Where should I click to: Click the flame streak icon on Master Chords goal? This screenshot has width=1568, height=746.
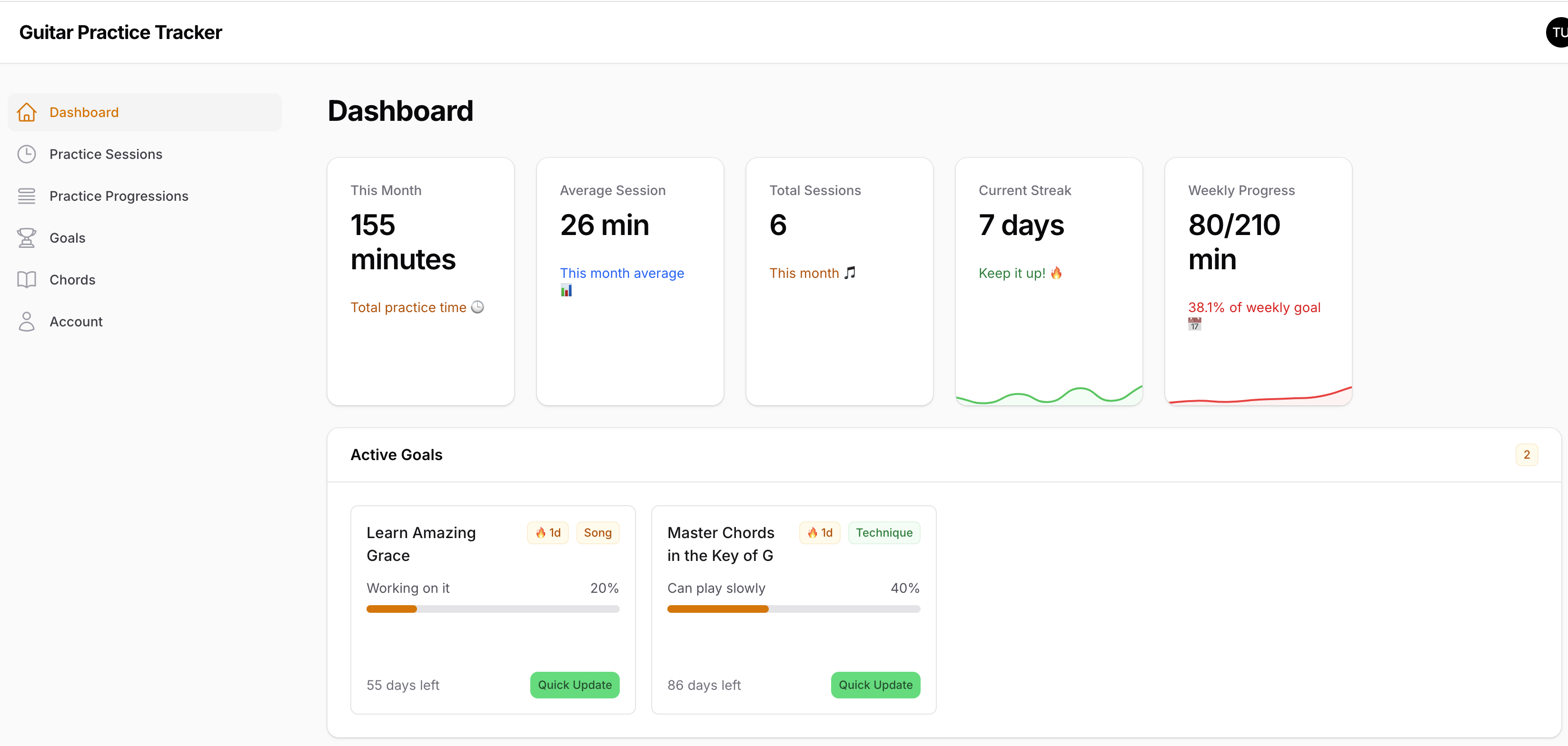coord(812,532)
